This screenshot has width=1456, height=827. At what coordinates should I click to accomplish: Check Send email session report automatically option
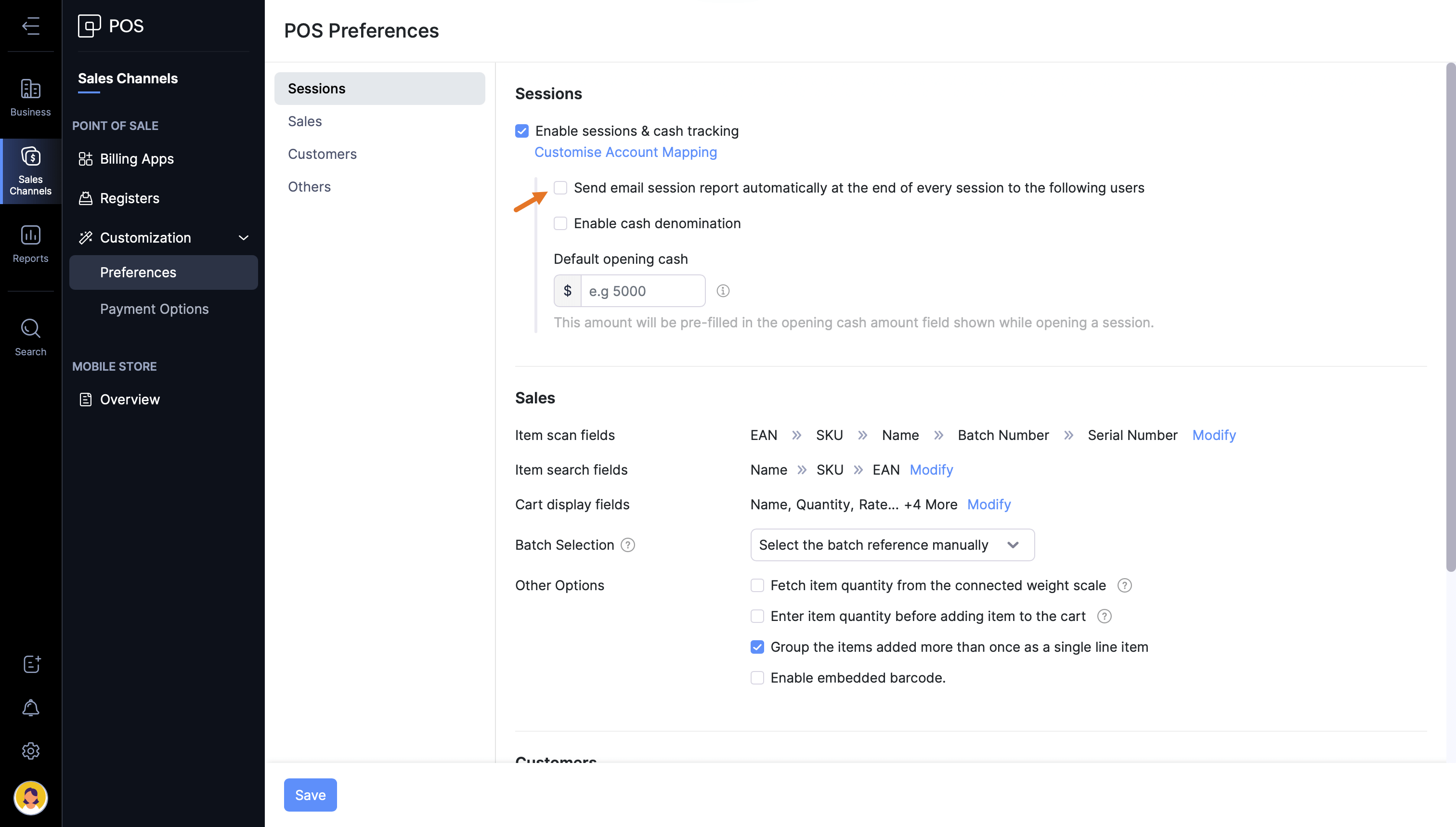(x=561, y=188)
